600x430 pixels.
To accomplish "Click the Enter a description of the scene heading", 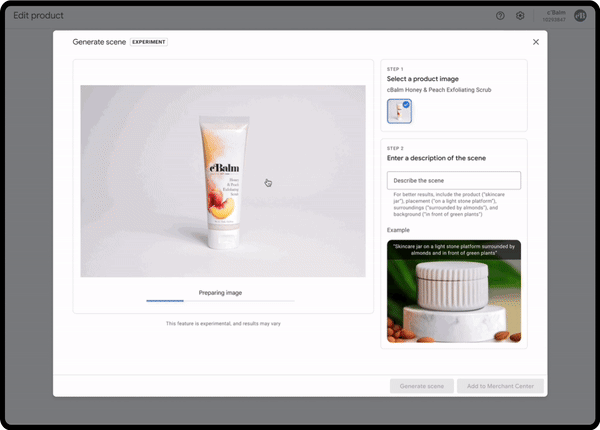I will [436, 158].
